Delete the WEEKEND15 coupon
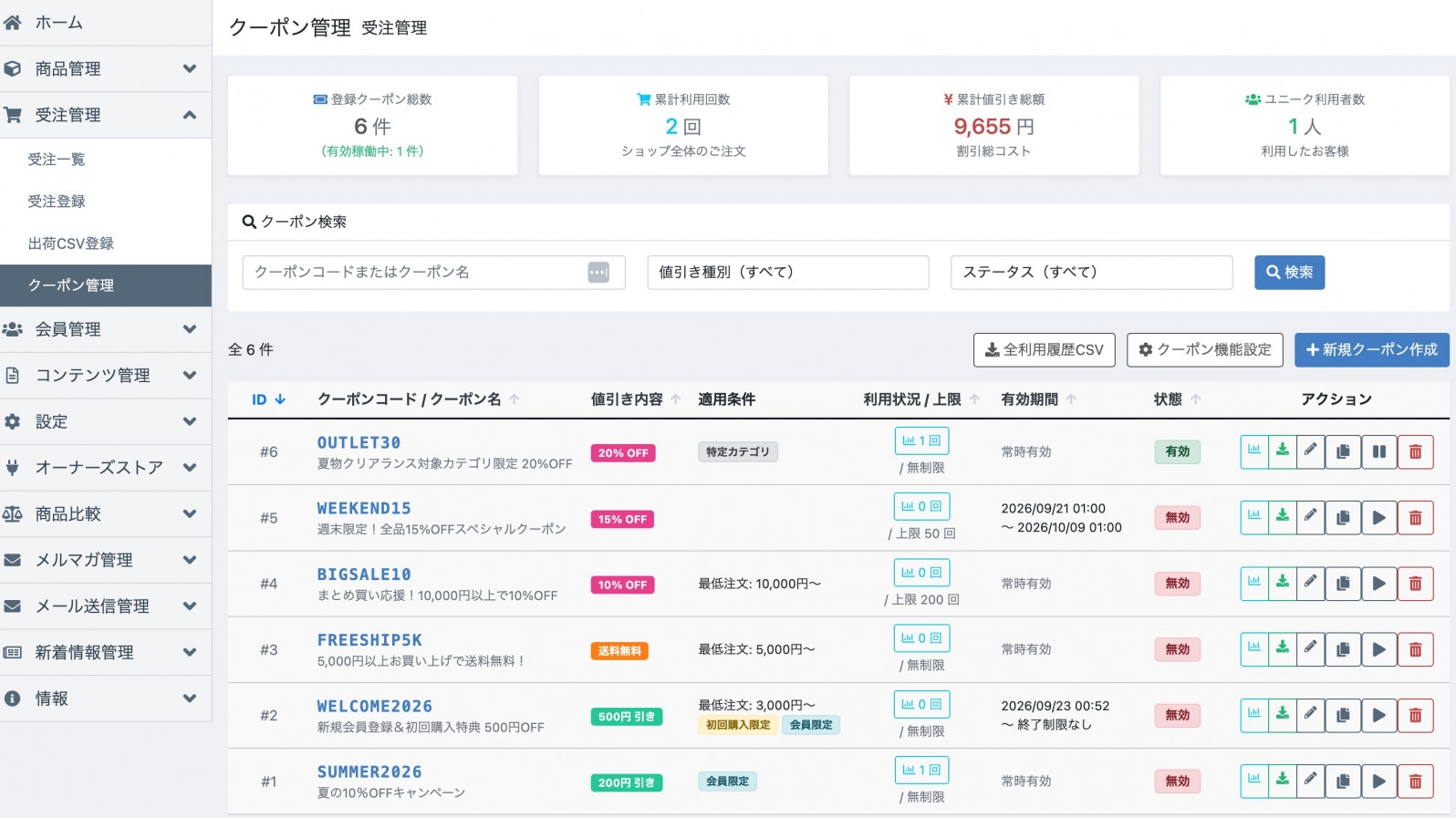Viewport: 1456px width, 818px height. (1416, 517)
